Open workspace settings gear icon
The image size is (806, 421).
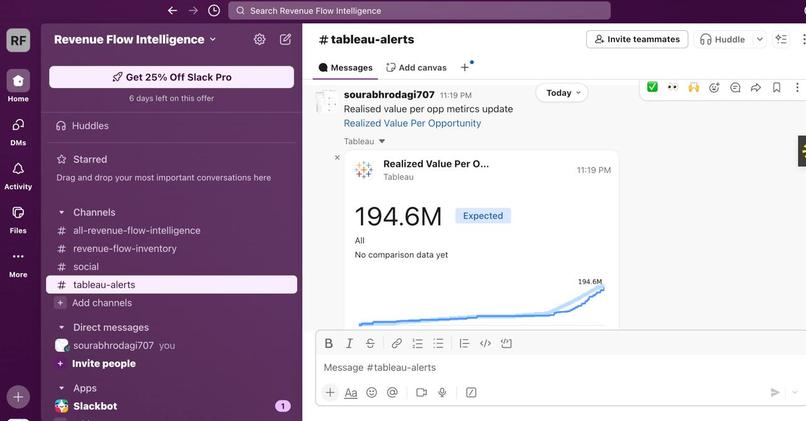click(260, 39)
